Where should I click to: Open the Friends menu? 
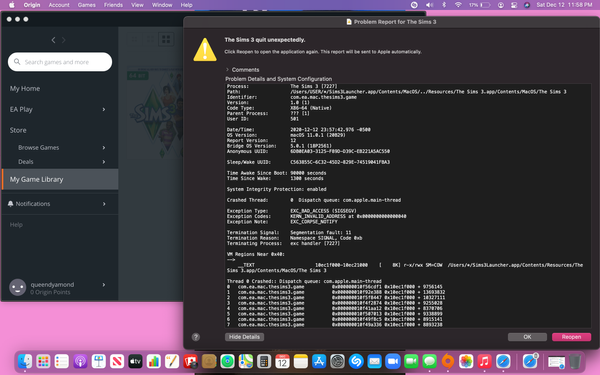[113, 5]
